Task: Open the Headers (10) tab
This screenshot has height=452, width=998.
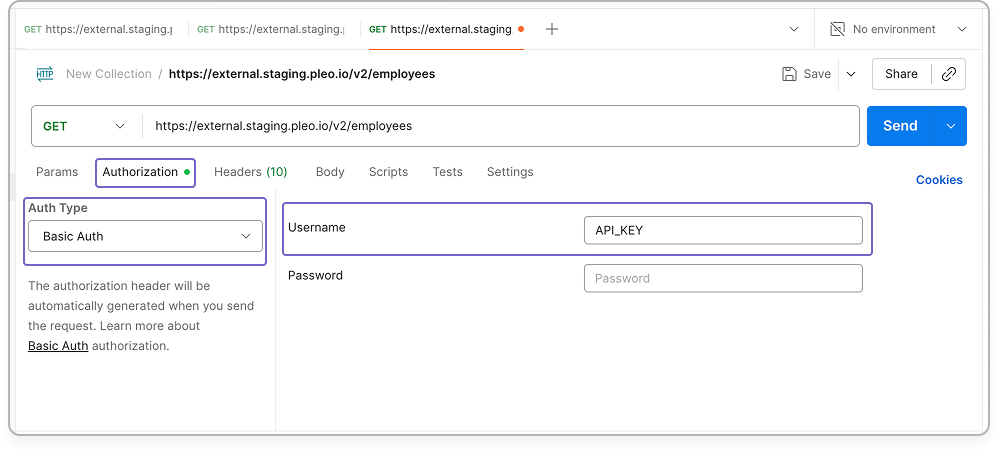Action: (x=250, y=172)
